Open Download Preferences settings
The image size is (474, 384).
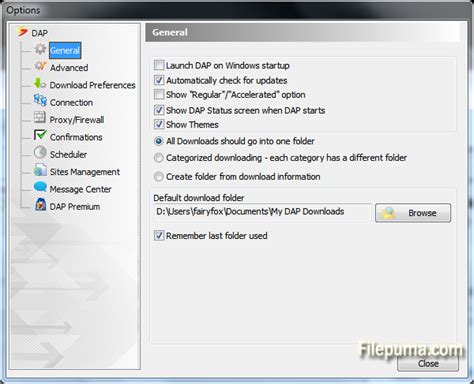point(93,85)
